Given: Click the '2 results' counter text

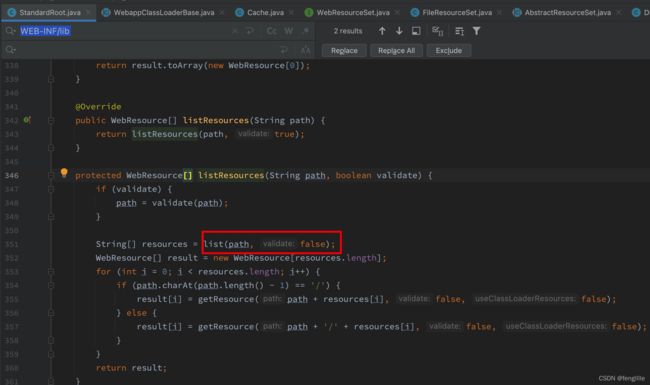Looking at the screenshot, I should tap(348, 31).
